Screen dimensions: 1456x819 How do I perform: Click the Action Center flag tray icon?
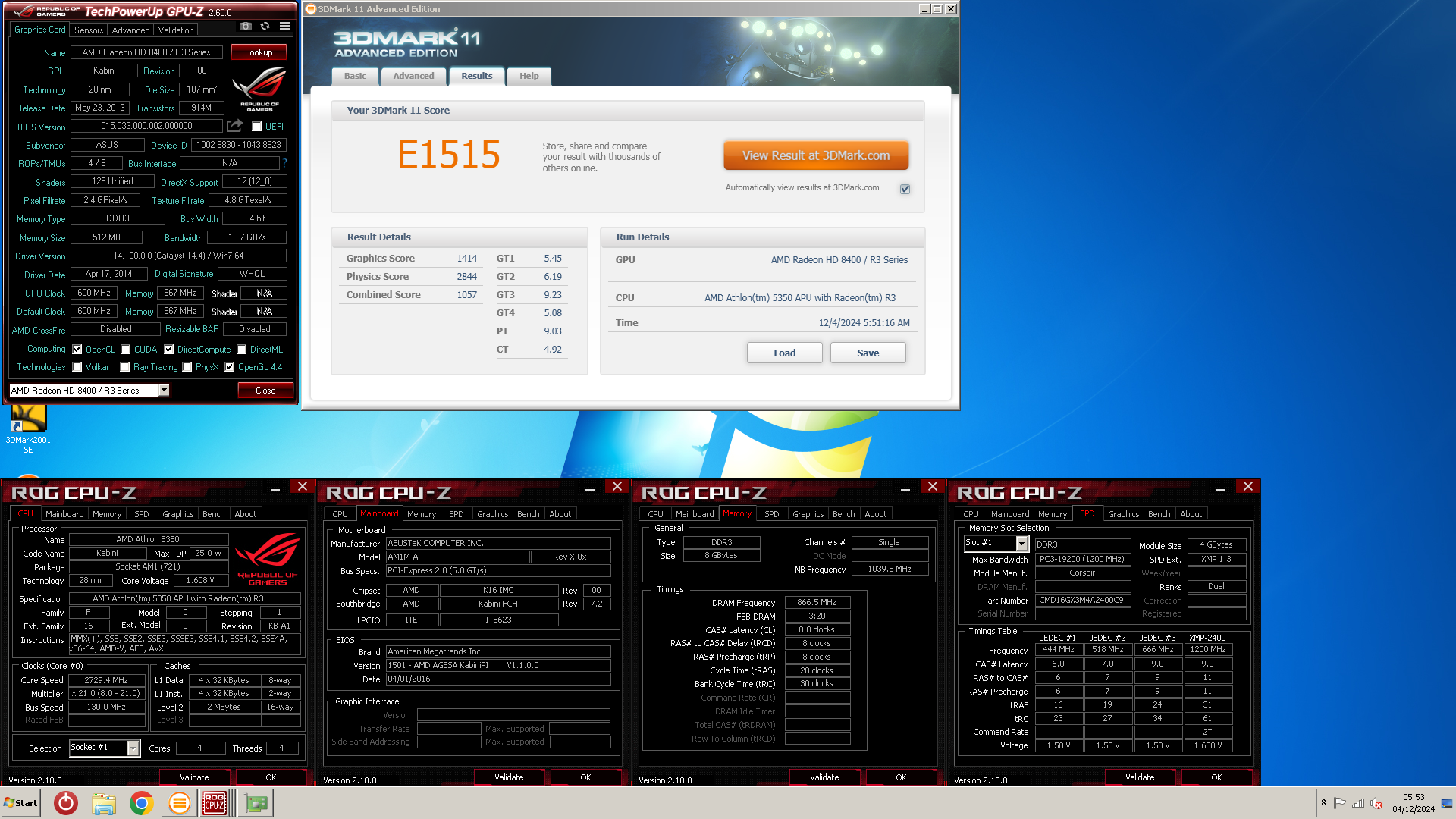[x=1340, y=803]
